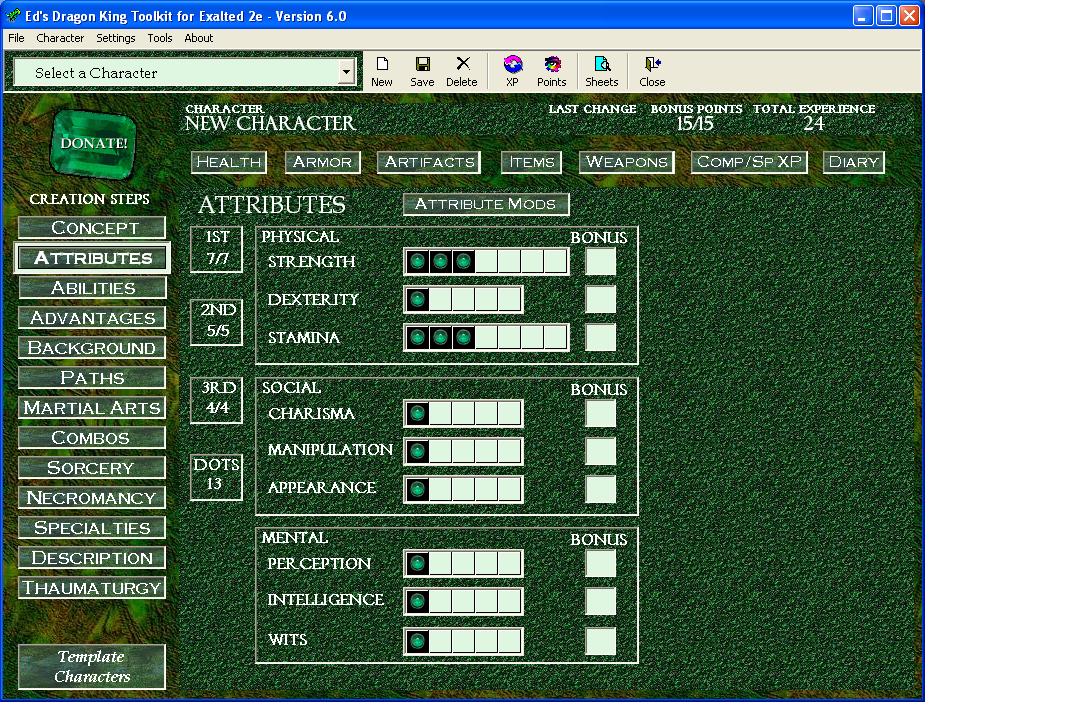Click the Appearance bonus box

(x=600, y=489)
